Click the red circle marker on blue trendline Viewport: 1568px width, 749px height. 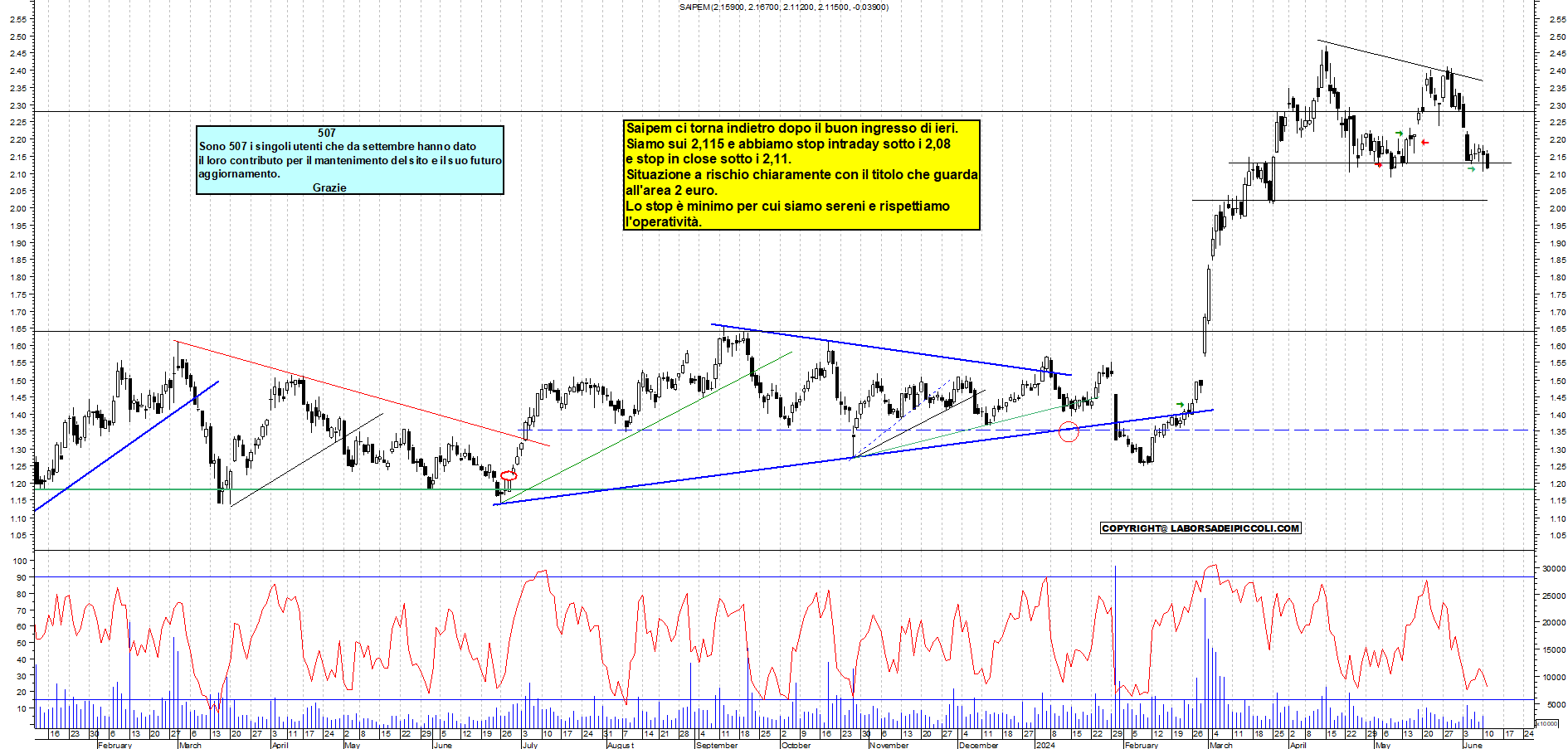point(1069,431)
